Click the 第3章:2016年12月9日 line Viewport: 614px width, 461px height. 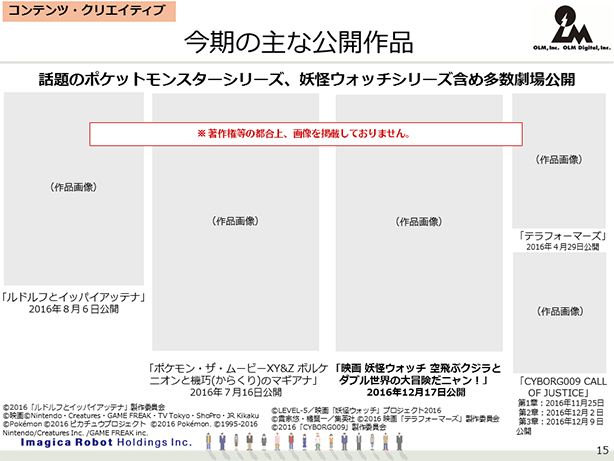tap(561, 422)
